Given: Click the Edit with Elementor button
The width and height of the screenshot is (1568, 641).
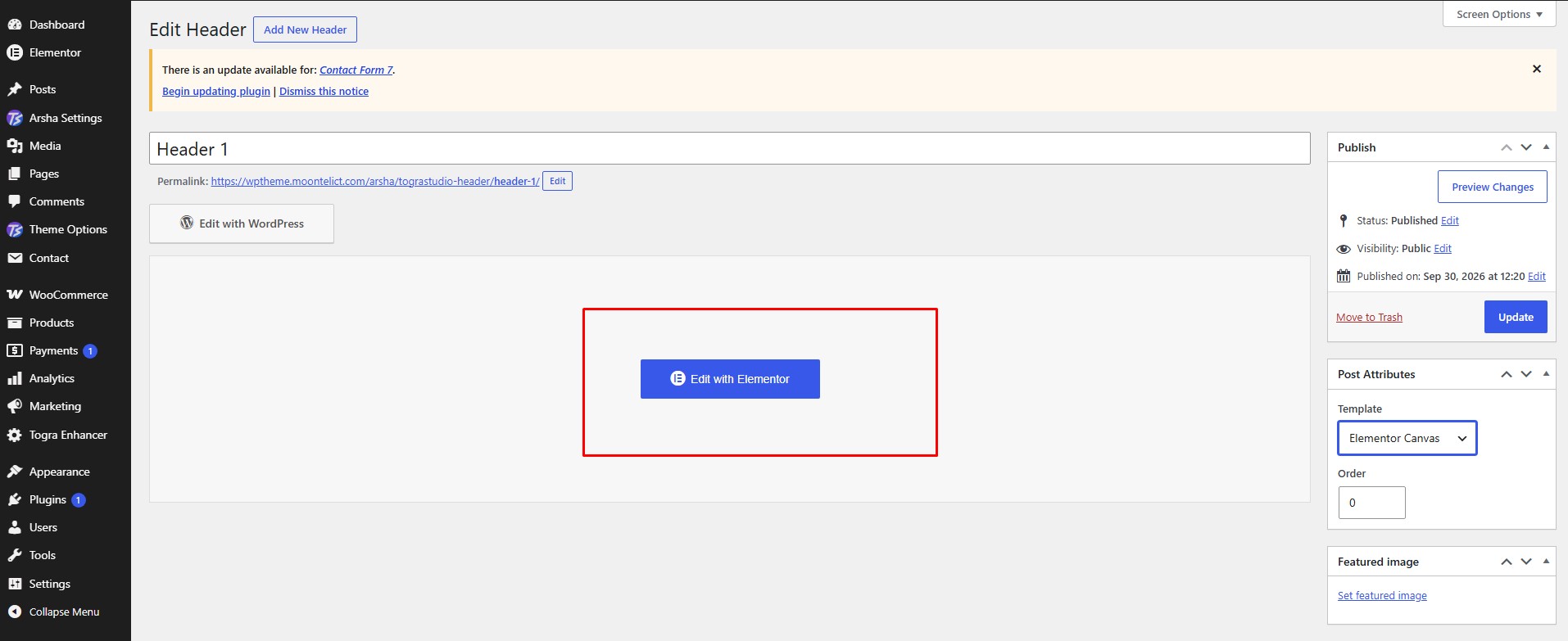Looking at the screenshot, I should (x=730, y=379).
